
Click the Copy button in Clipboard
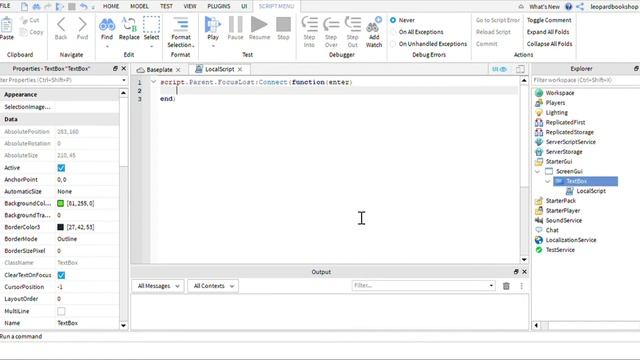point(31,32)
